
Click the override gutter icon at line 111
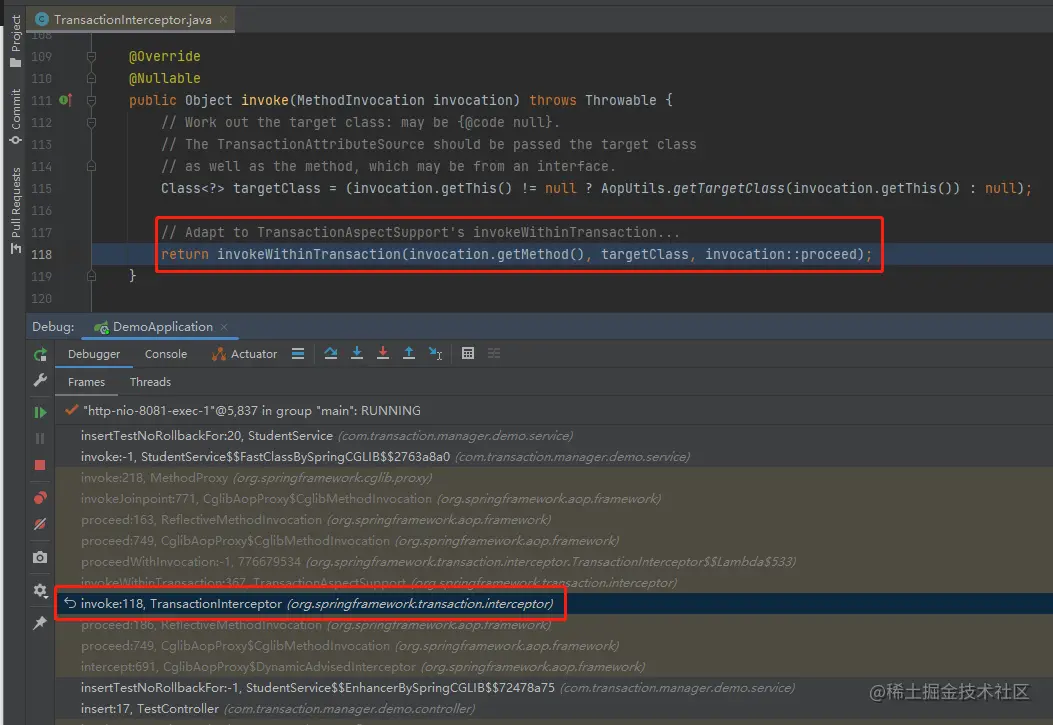point(65,100)
